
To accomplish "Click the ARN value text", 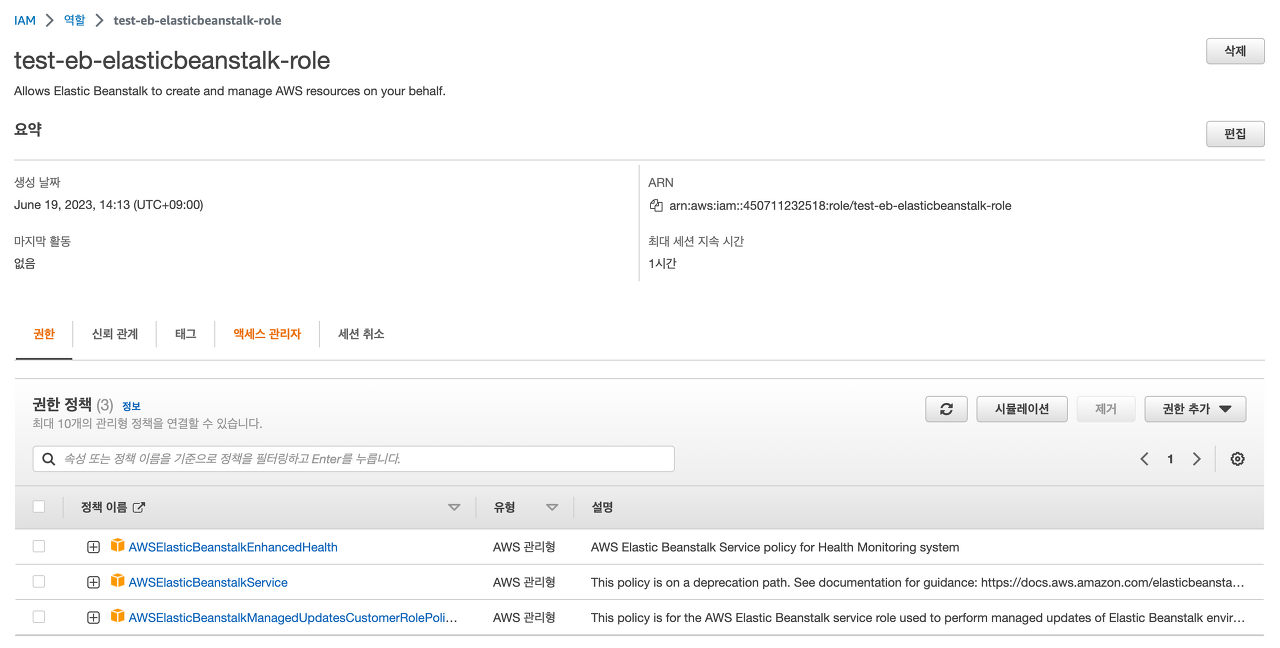I will pyautogui.click(x=840, y=206).
